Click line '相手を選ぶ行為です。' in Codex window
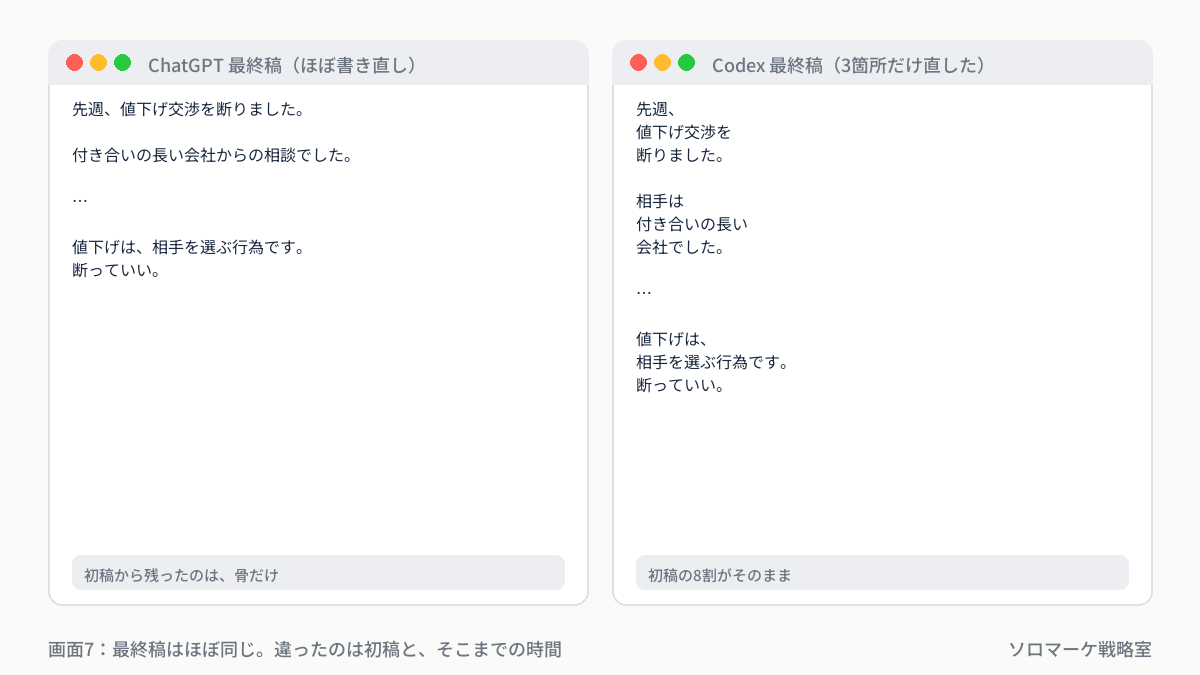This screenshot has height=675, width=1200. click(713, 362)
